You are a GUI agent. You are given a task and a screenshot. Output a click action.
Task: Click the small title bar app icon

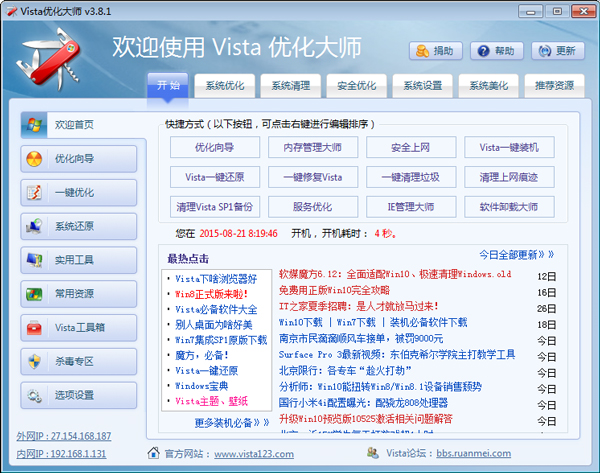12,11
